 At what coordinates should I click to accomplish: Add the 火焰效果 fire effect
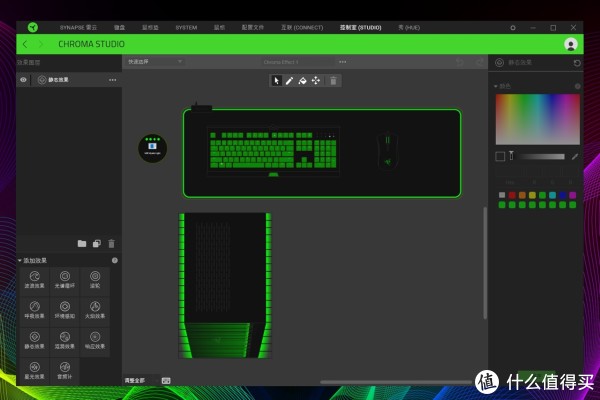(95, 310)
